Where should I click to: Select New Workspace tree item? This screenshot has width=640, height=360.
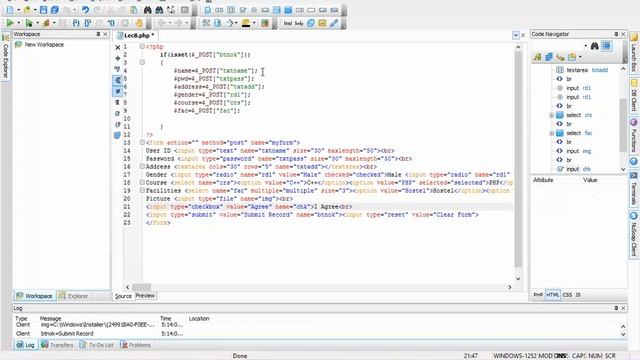click(39, 44)
